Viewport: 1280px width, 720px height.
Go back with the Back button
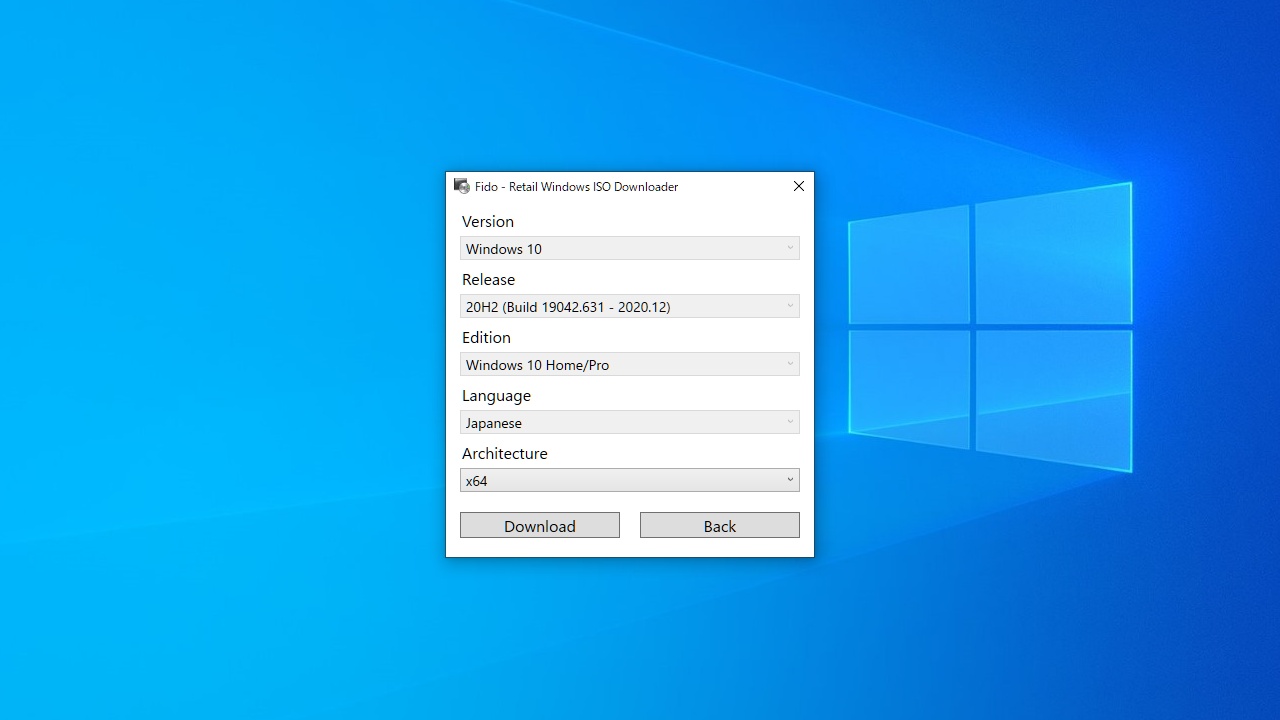(x=720, y=525)
